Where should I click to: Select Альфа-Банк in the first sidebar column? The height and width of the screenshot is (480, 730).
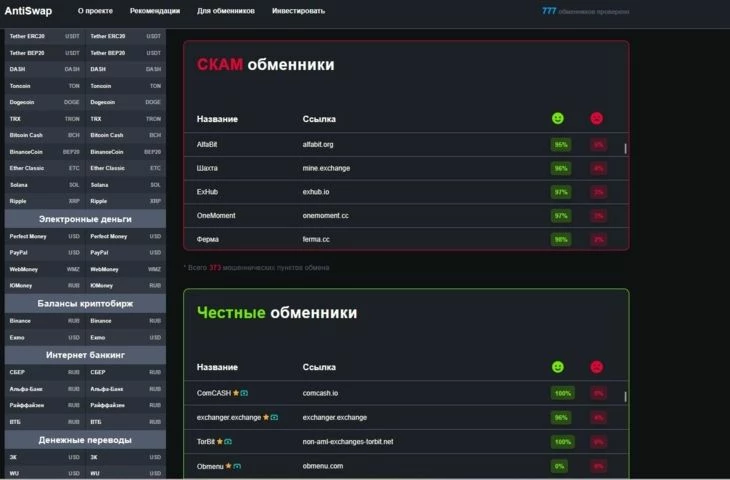pyautogui.click(x=45, y=389)
